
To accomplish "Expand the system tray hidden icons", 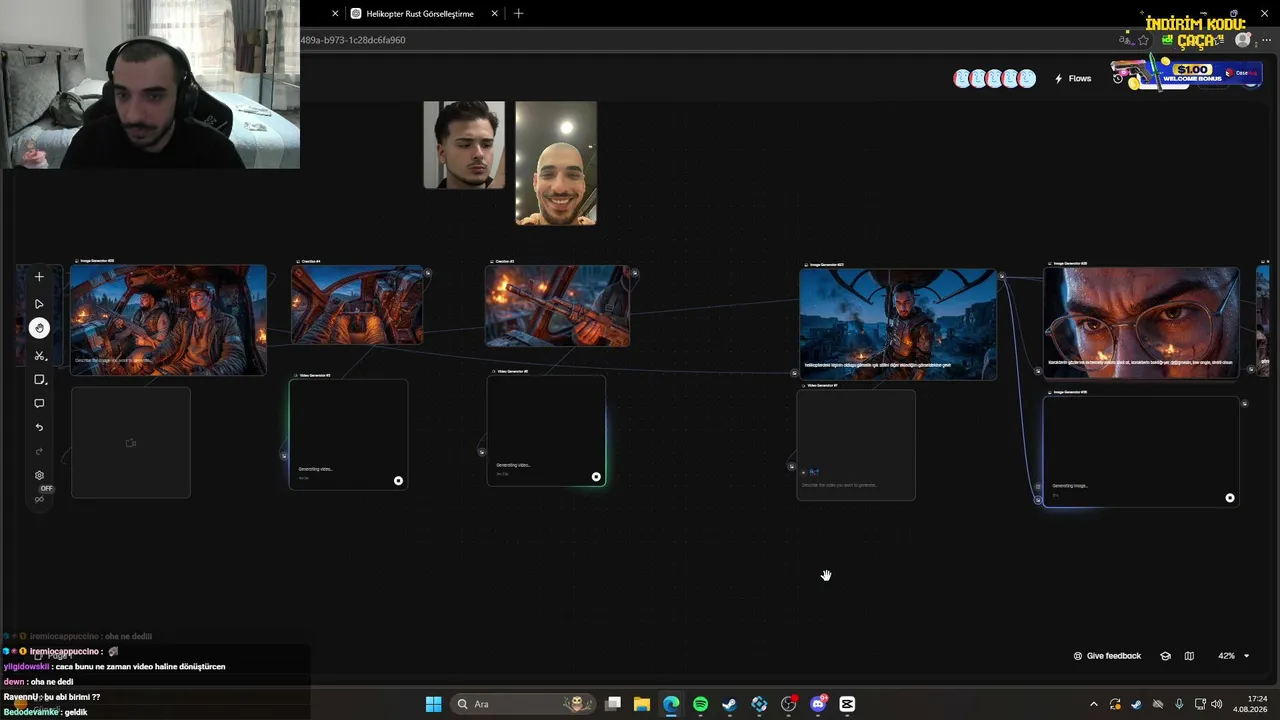I will click(1094, 704).
